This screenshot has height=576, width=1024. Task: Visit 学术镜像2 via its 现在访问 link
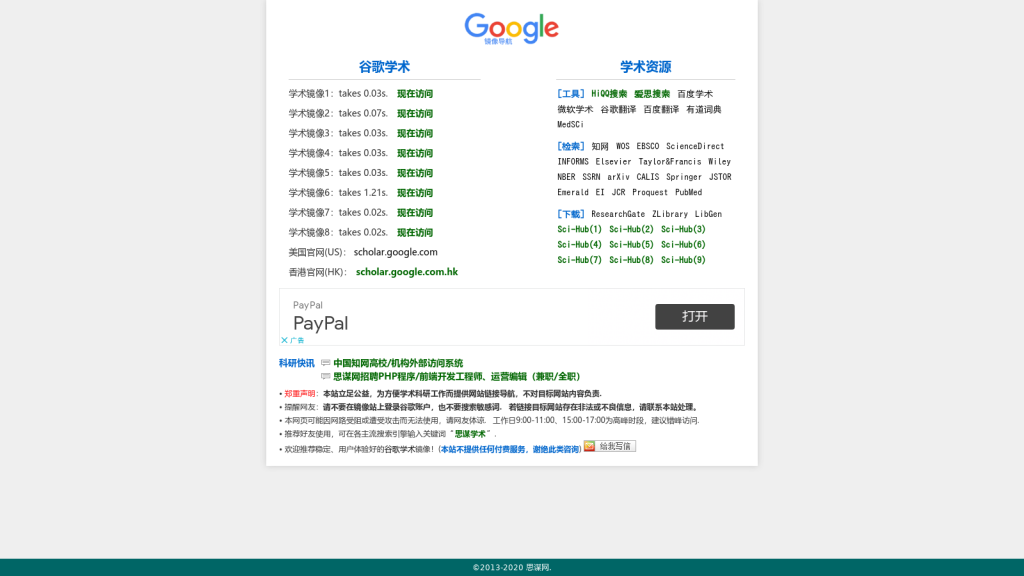click(415, 114)
